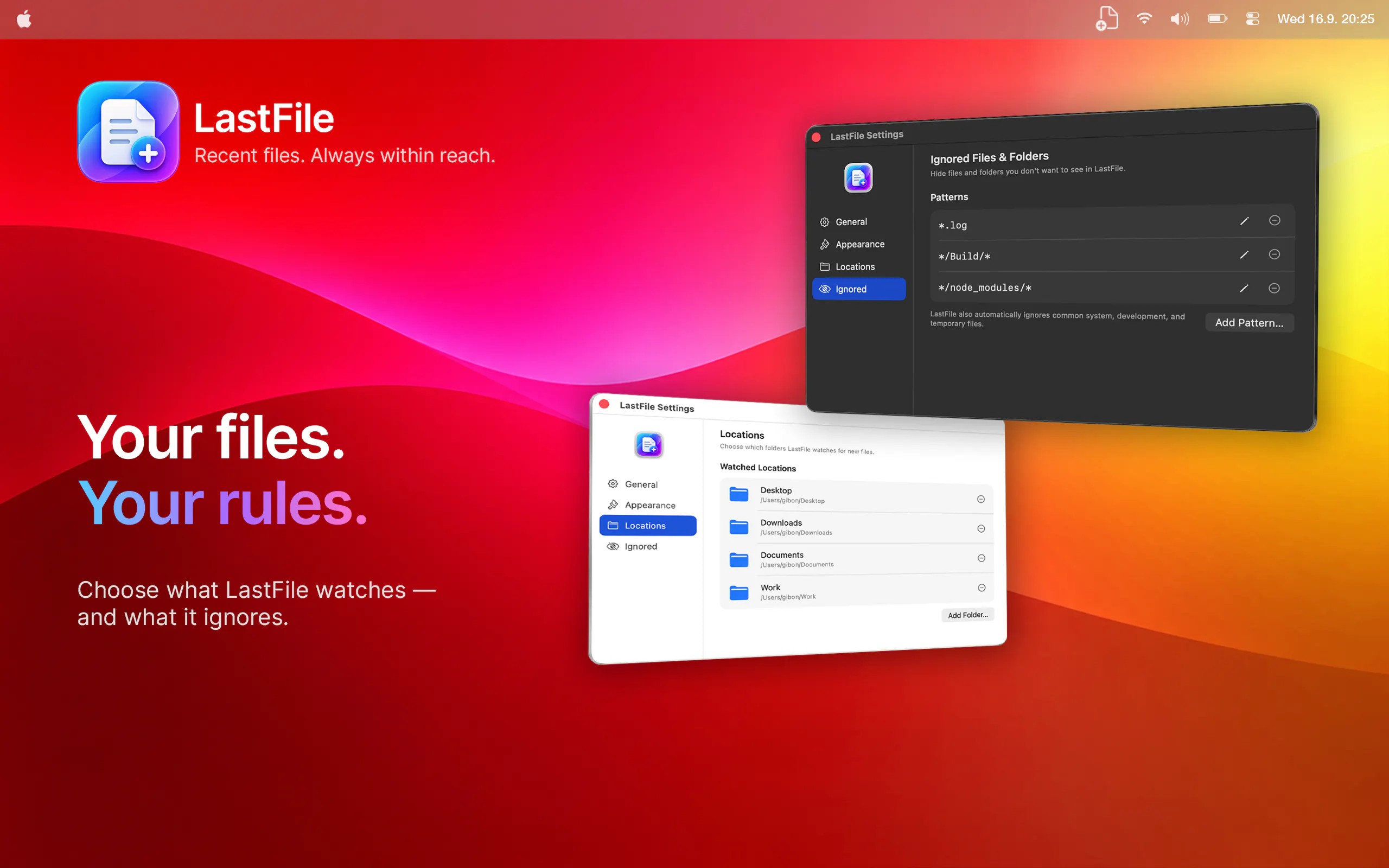Close the dark LastFile Settings window
The image size is (1389, 868).
pyautogui.click(x=816, y=137)
